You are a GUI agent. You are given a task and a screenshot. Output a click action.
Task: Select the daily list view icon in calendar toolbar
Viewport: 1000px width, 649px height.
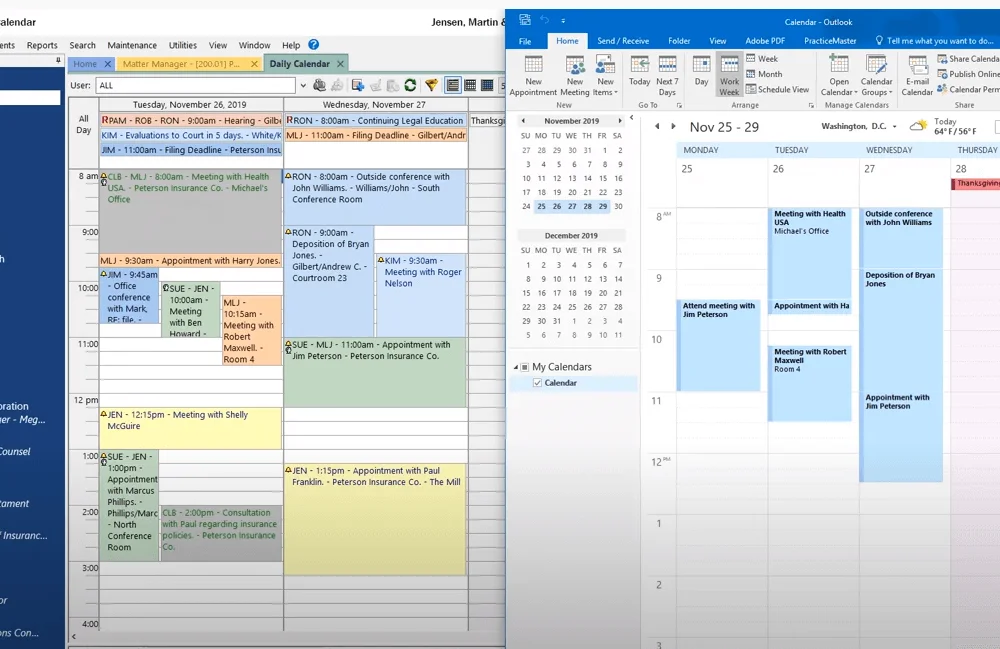(453, 85)
